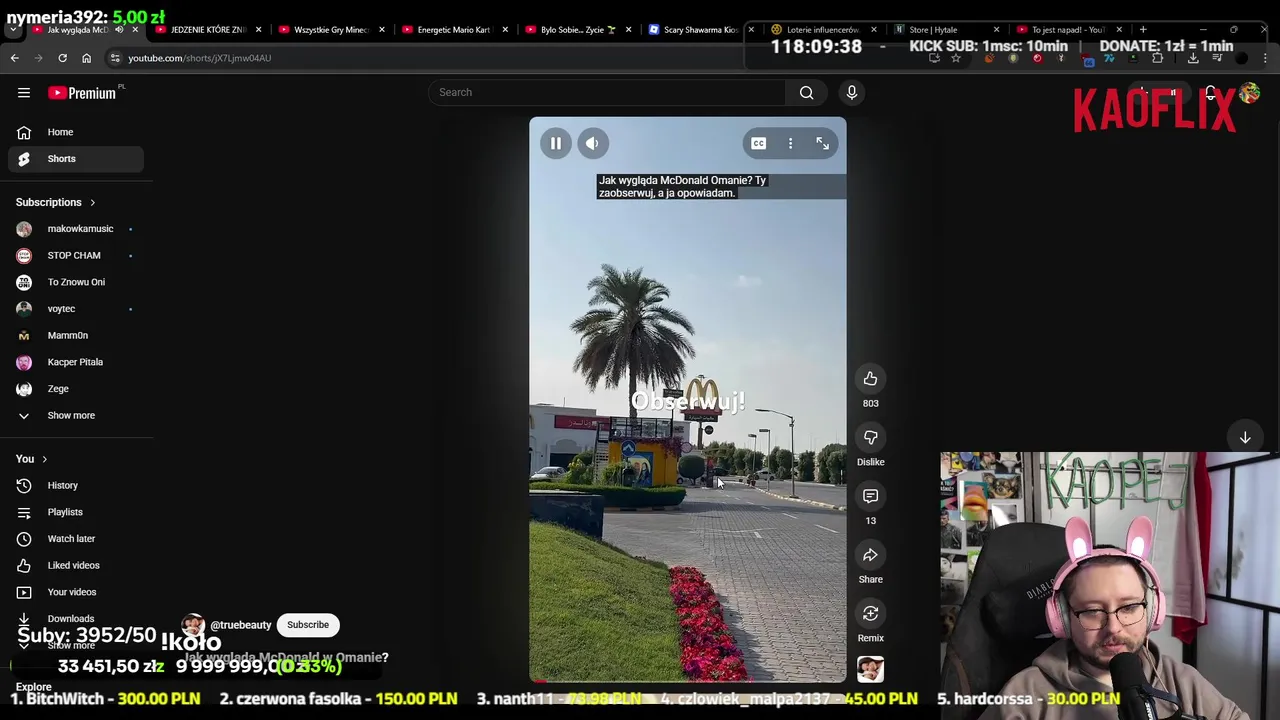This screenshot has width=1280, height=720.
Task: Expand the Subscriptions section chevron
Action: 92,203
